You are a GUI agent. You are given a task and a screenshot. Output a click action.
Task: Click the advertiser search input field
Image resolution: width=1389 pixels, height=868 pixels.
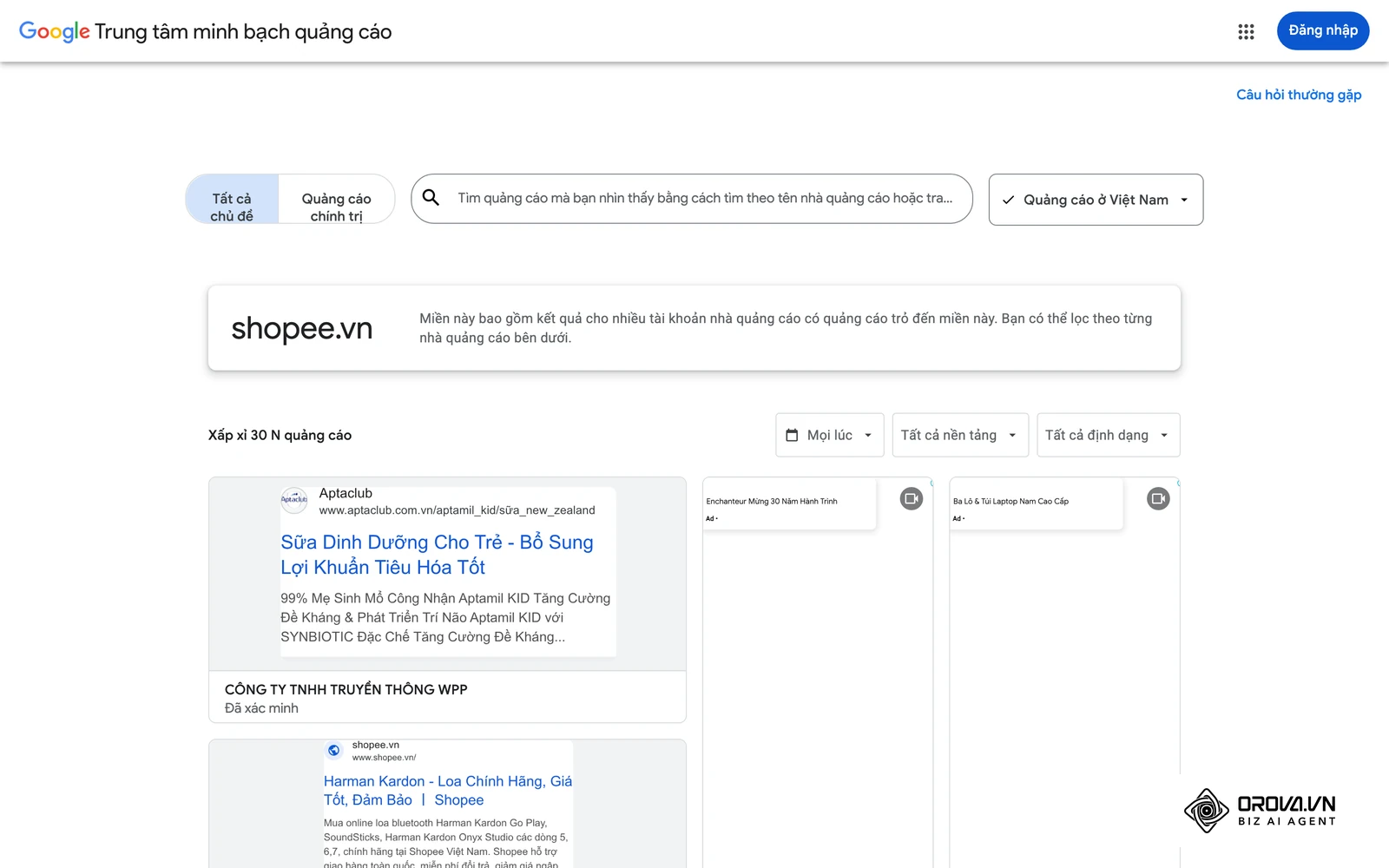click(x=692, y=199)
